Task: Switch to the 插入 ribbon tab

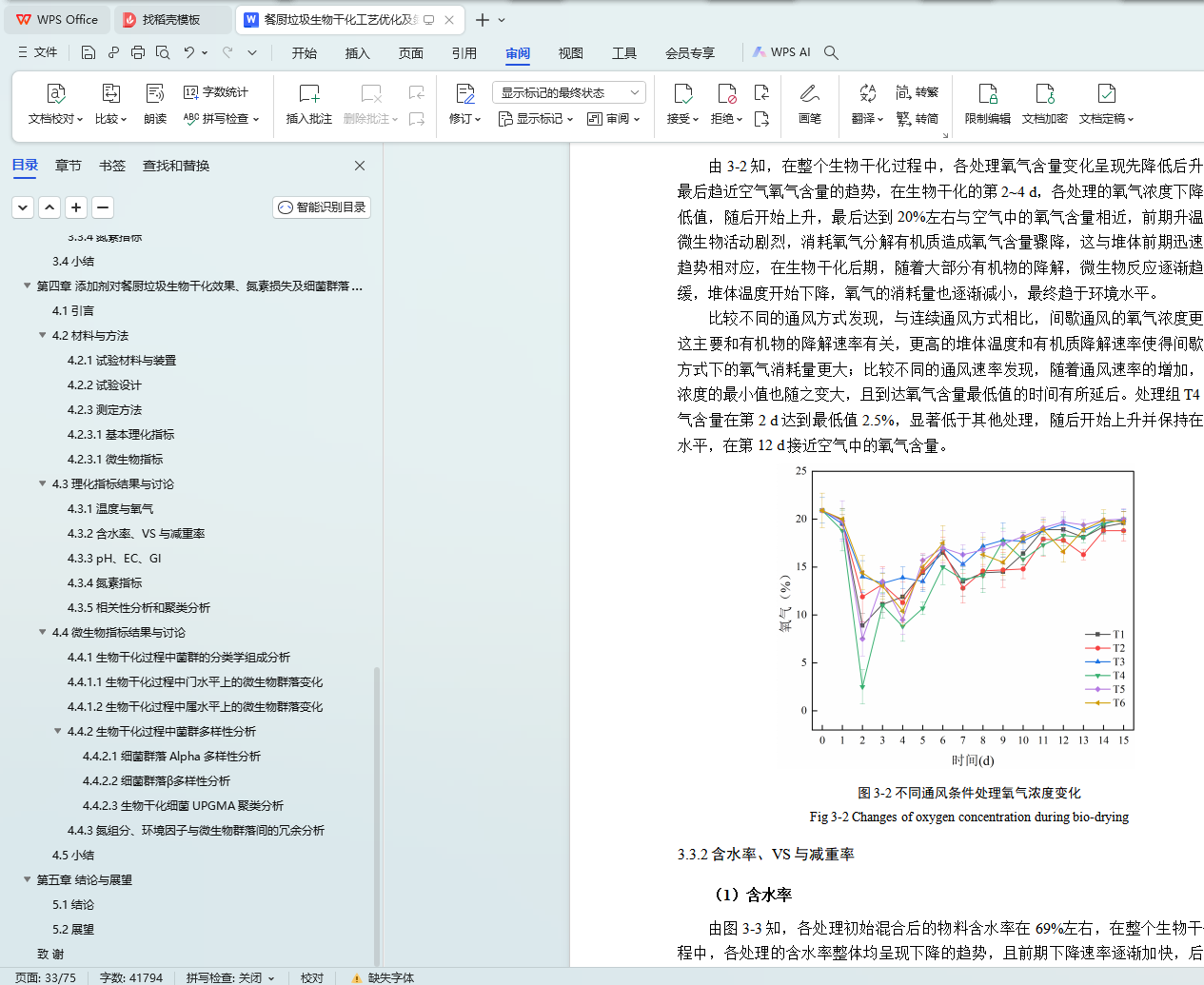Action: point(358,53)
